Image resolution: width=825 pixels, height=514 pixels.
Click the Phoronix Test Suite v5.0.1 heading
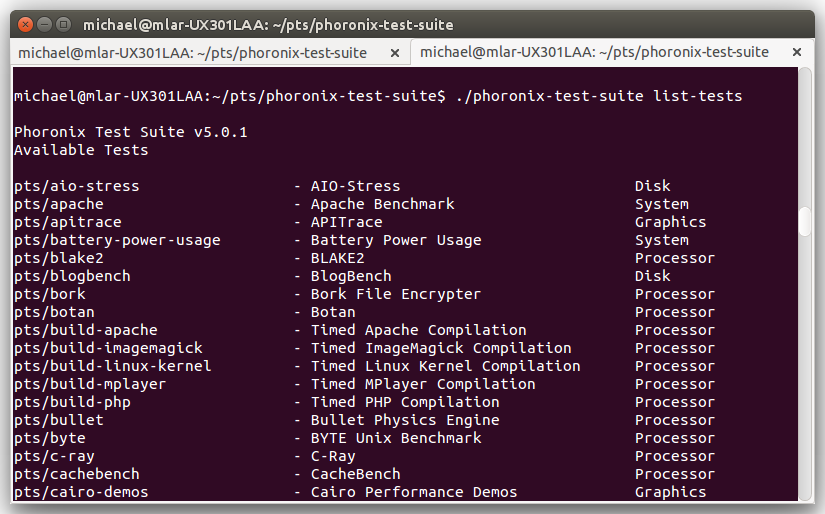130,132
